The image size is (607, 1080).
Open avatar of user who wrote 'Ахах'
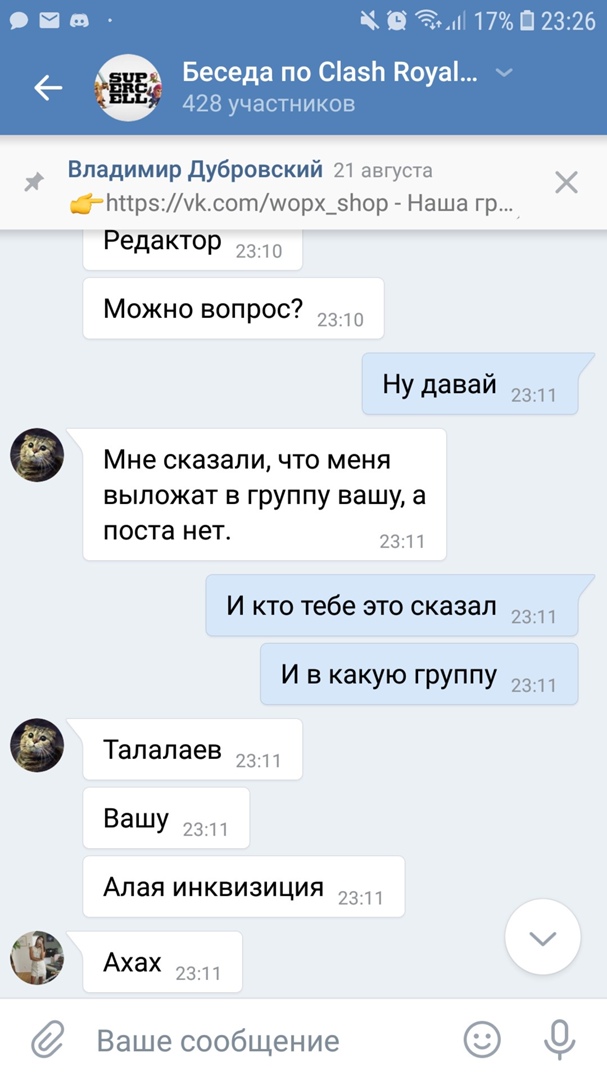pos(37,957)
